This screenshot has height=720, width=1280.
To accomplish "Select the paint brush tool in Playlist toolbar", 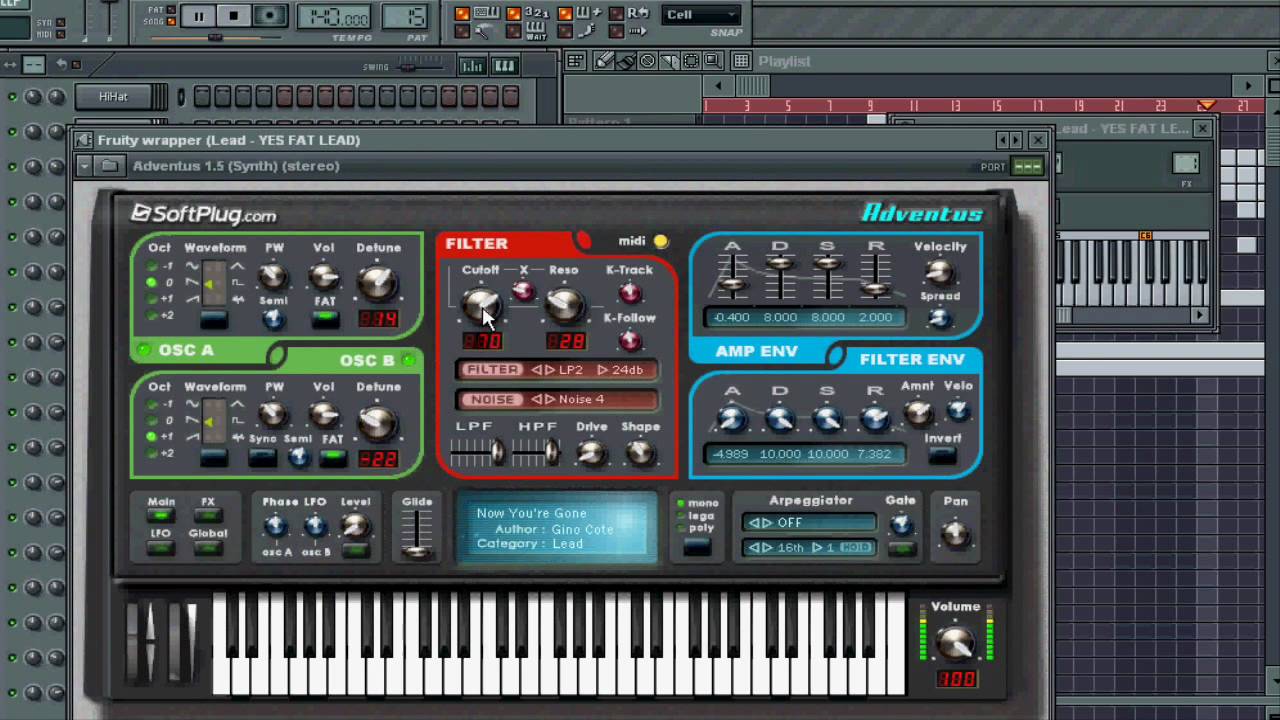I will coord(625,61).
